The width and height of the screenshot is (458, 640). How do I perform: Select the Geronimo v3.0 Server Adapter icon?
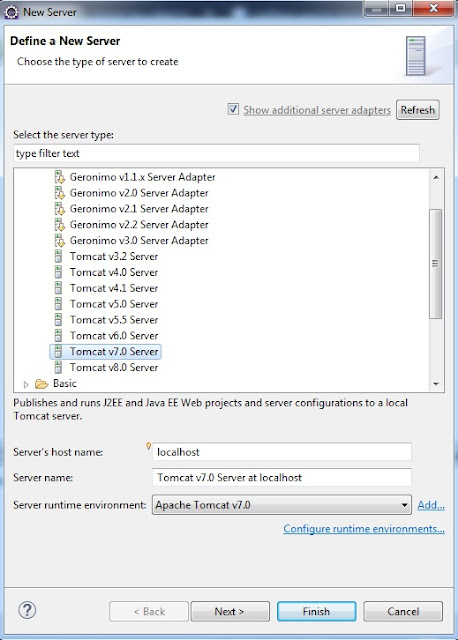click(x=60, y=241)
